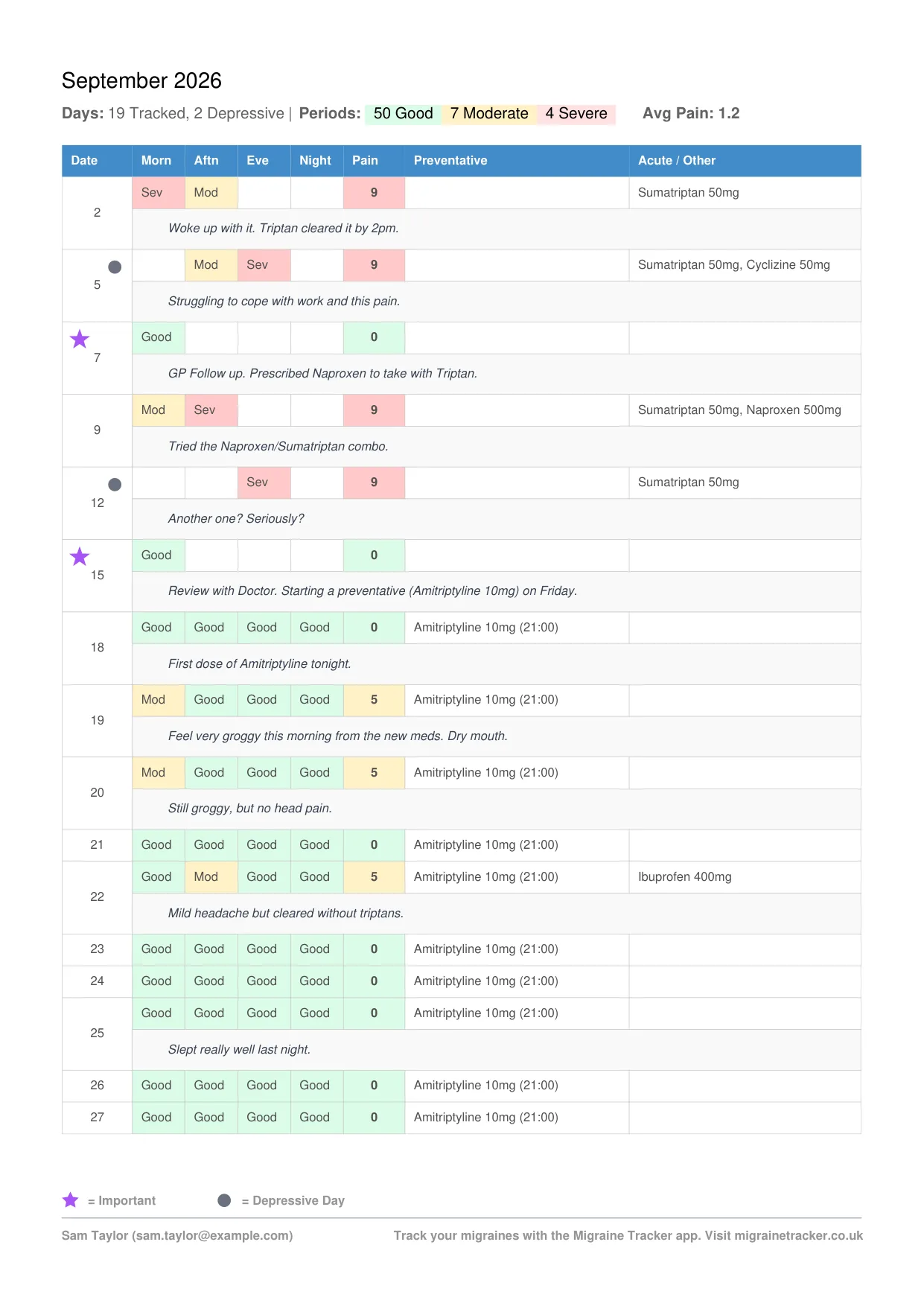Click note 'Feel very groggy this morning...'
Image resolution: width=924 pixels, height=1306 pixels.
tap(338, 736)
